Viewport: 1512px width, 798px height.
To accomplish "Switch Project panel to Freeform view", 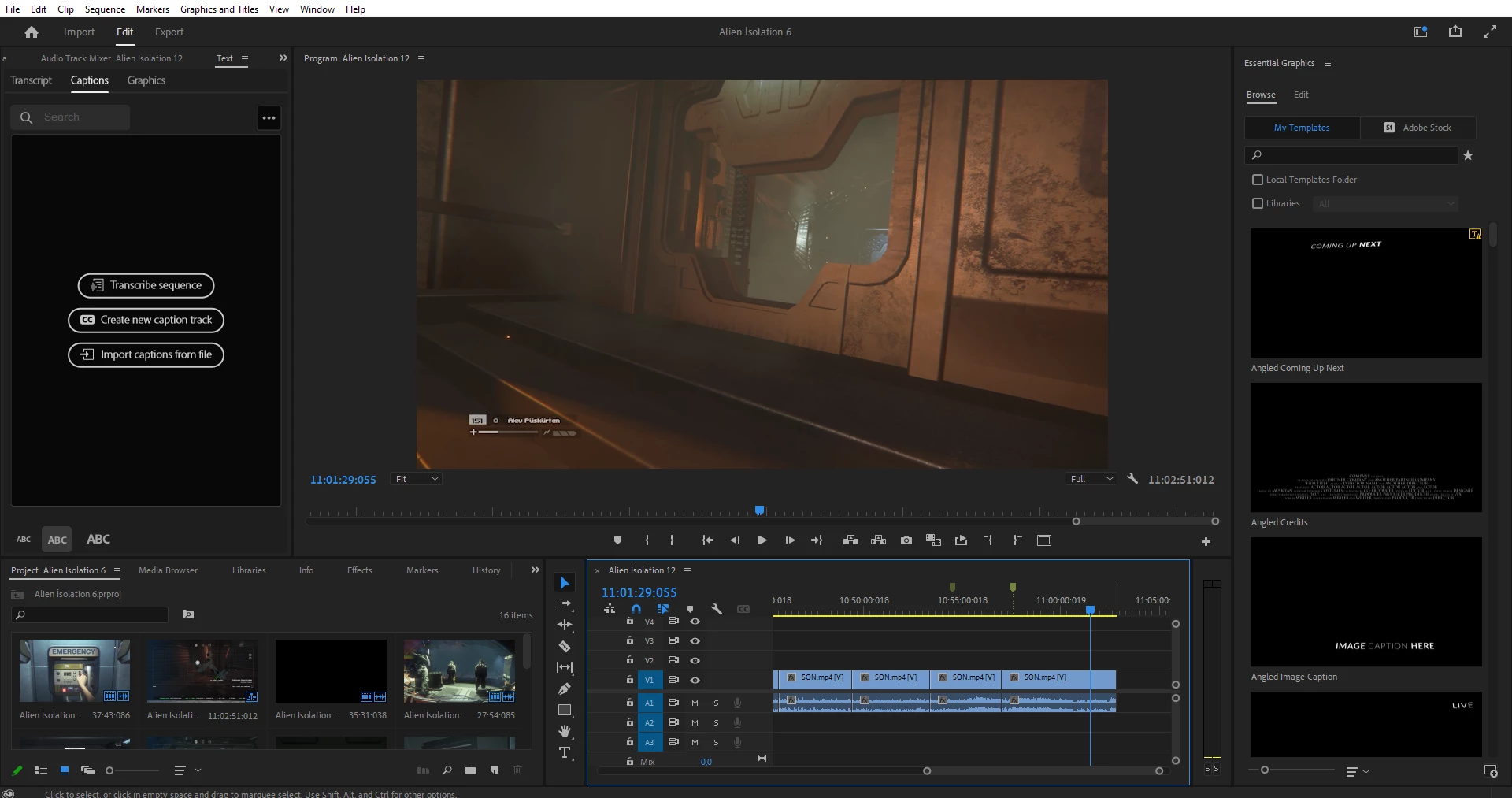I will point(88,770).
